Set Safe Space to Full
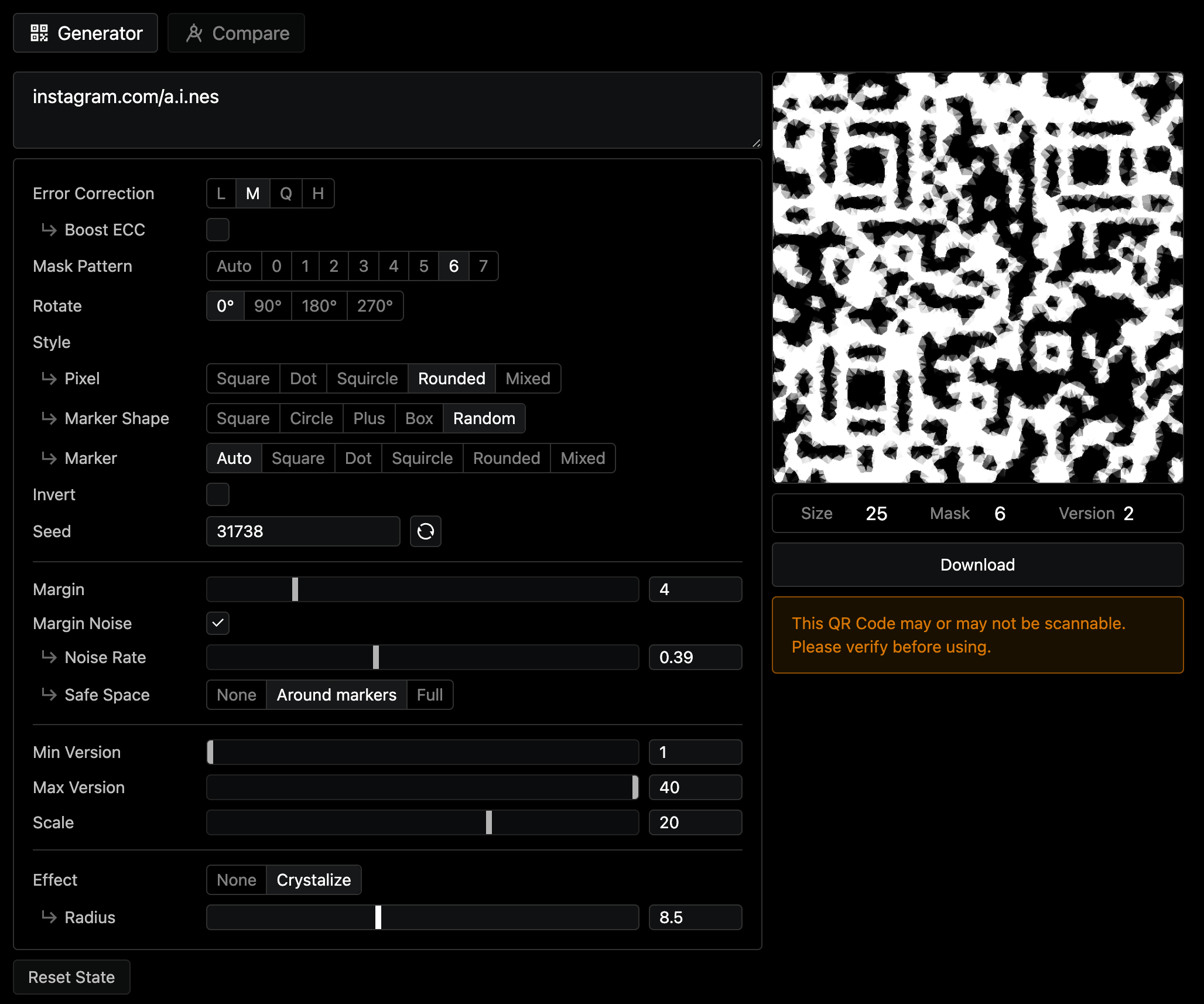The image size is (1204, 1004). coord(430,695)
